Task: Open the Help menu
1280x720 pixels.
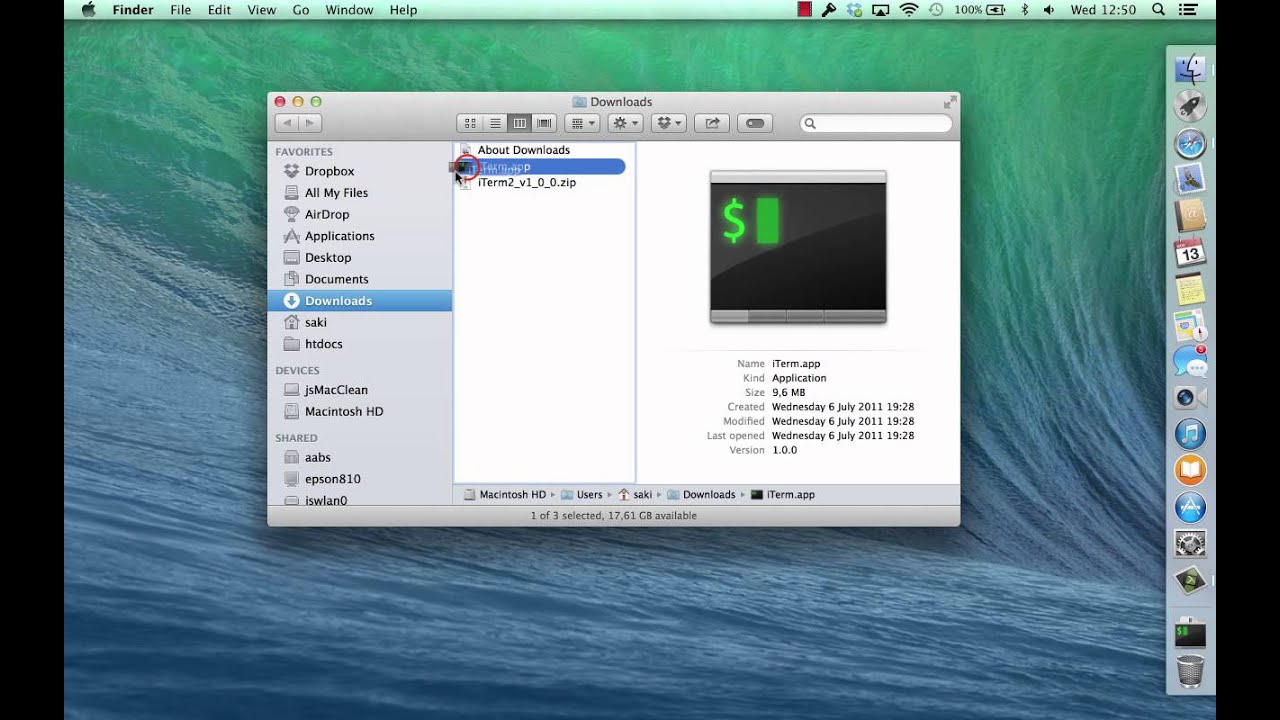Action: pyautogui.click(x=403, y=10)
